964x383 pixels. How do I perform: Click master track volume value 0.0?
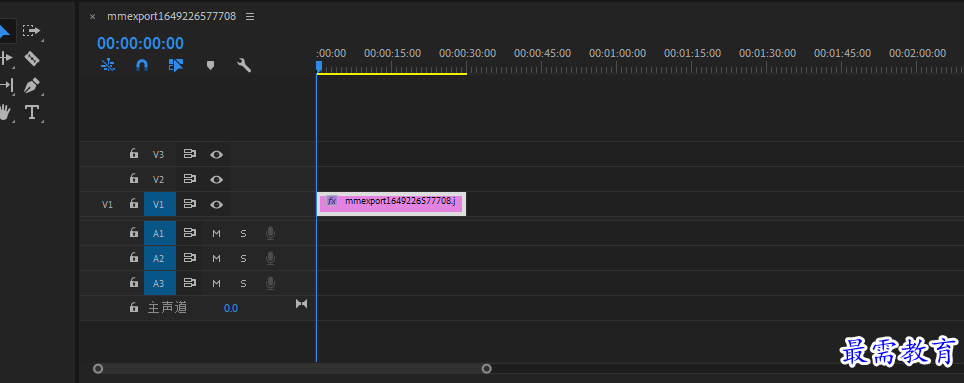tap(231, 308)
